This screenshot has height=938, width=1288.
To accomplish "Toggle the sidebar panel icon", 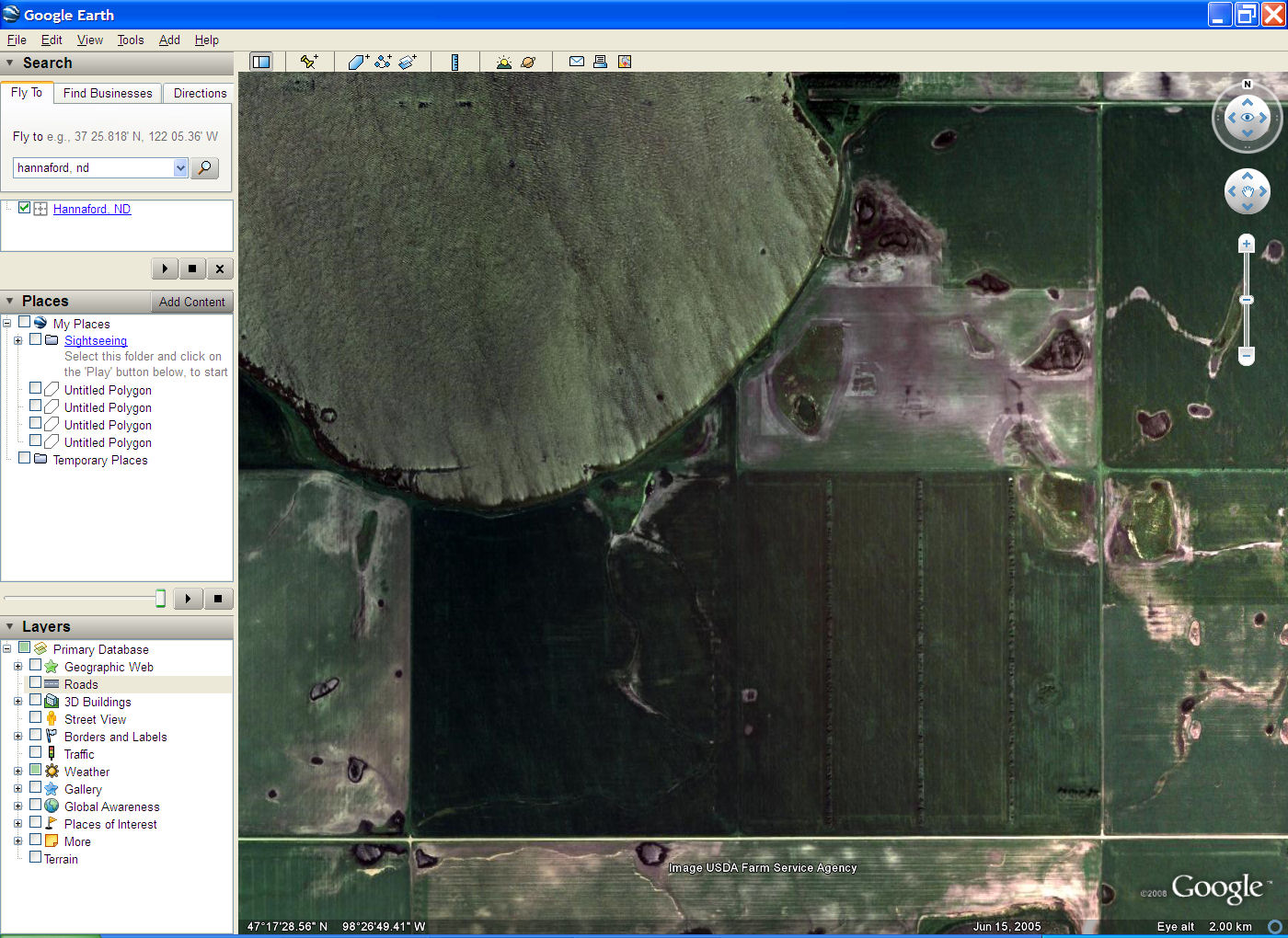I will 261,62.
